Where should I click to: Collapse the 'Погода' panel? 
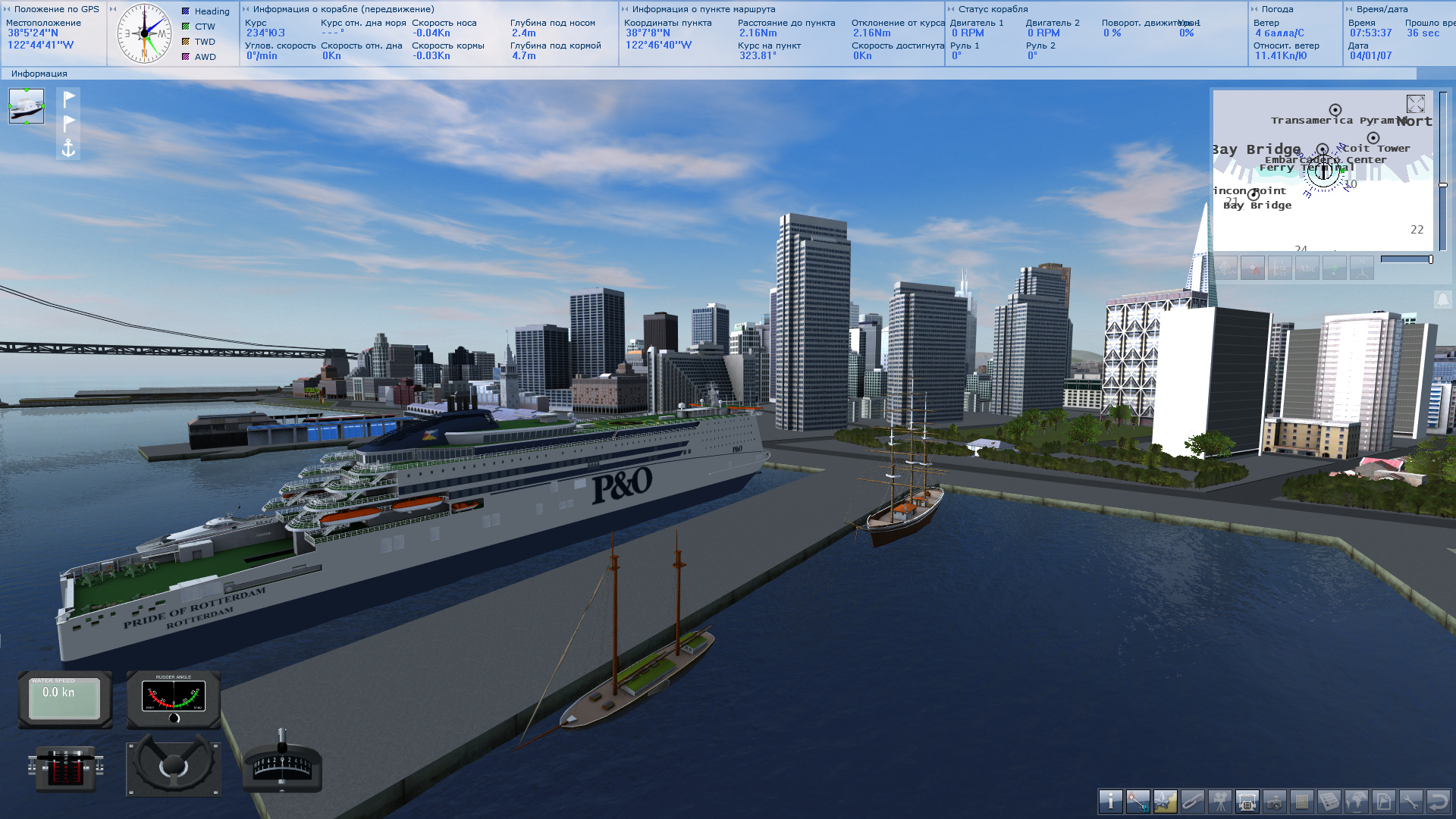point(1254,9)
